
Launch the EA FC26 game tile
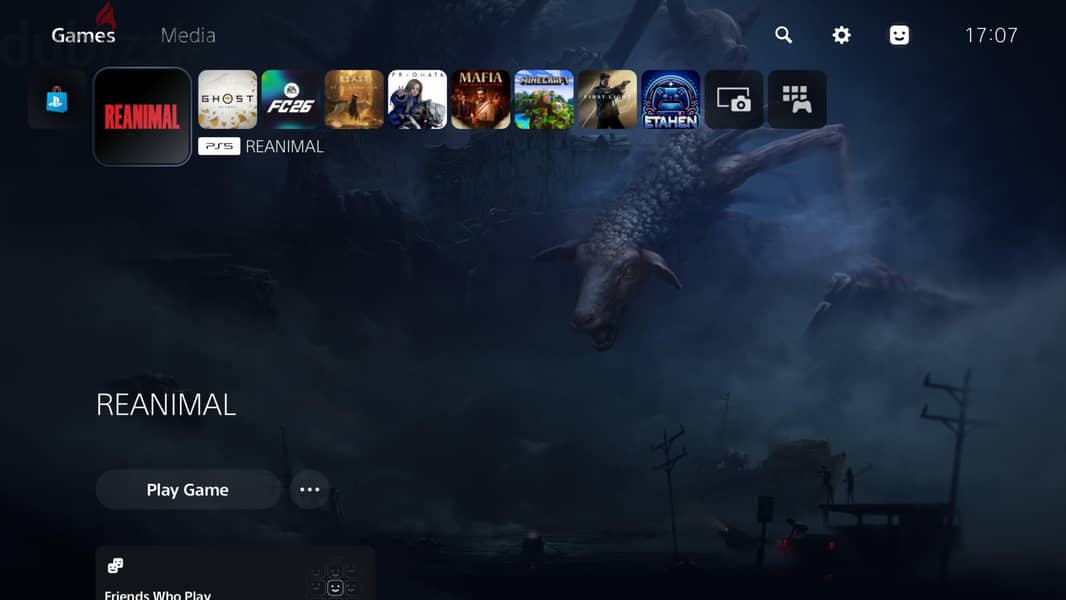291,99
